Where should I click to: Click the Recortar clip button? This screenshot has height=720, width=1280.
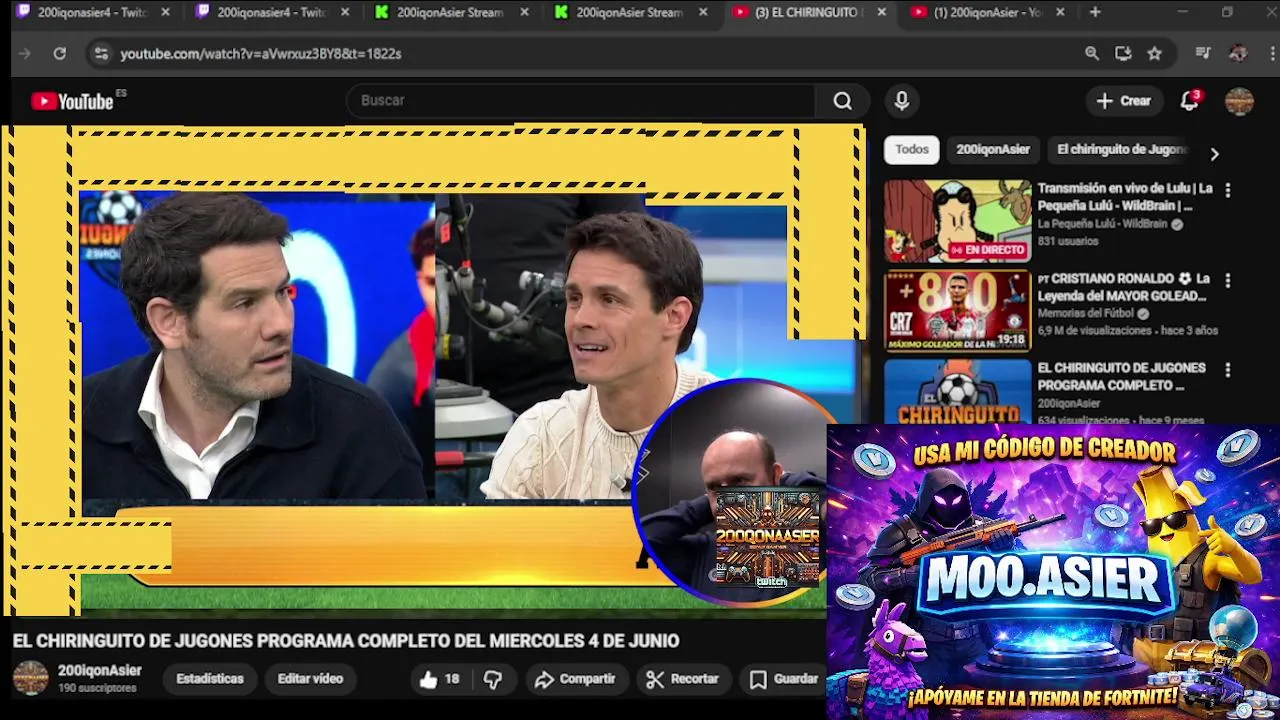[x=683, y=679]
